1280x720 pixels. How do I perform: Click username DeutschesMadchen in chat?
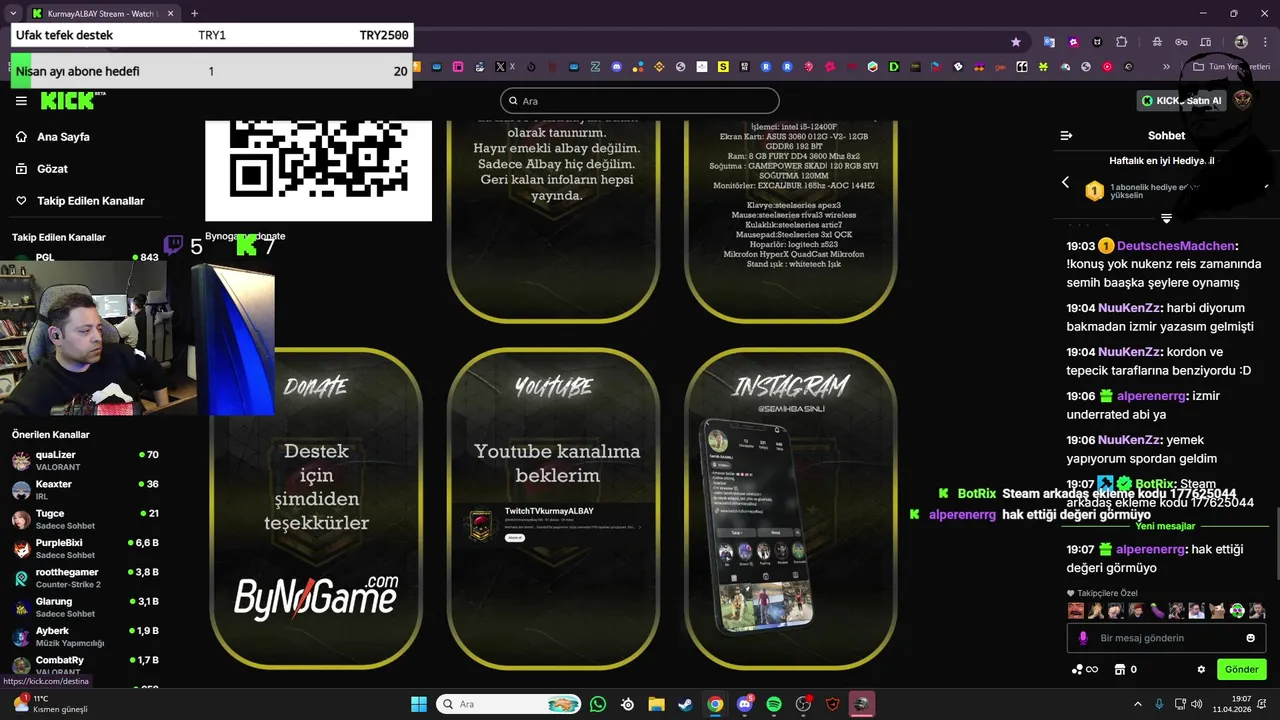point(1176,246)
